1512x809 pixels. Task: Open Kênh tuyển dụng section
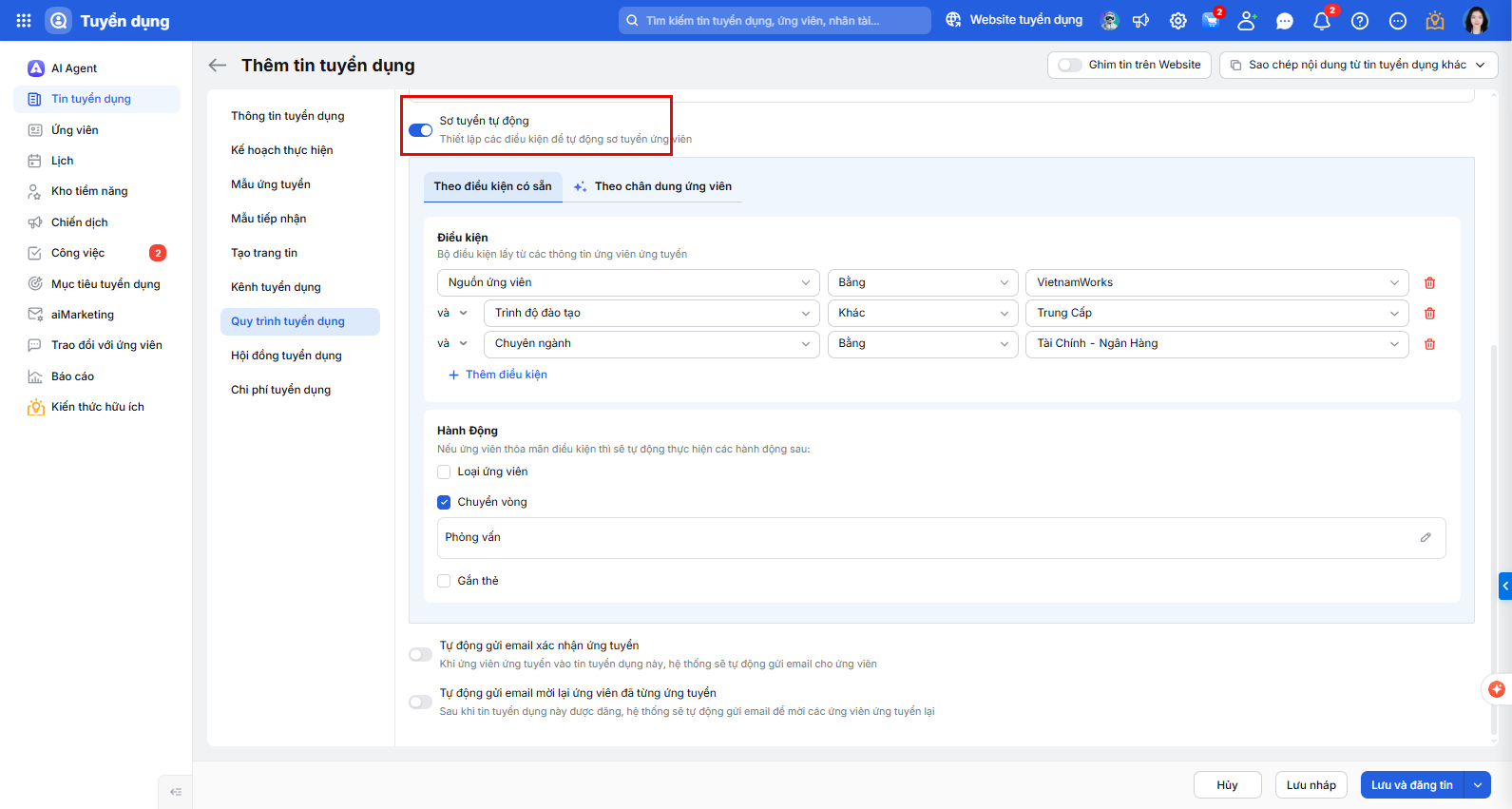[x=276, y=287]
